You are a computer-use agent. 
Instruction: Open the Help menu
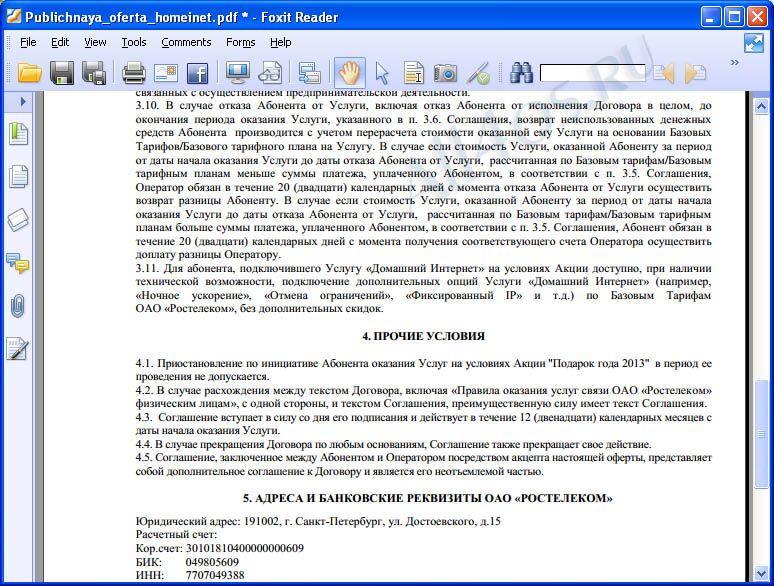coord(280,42)
